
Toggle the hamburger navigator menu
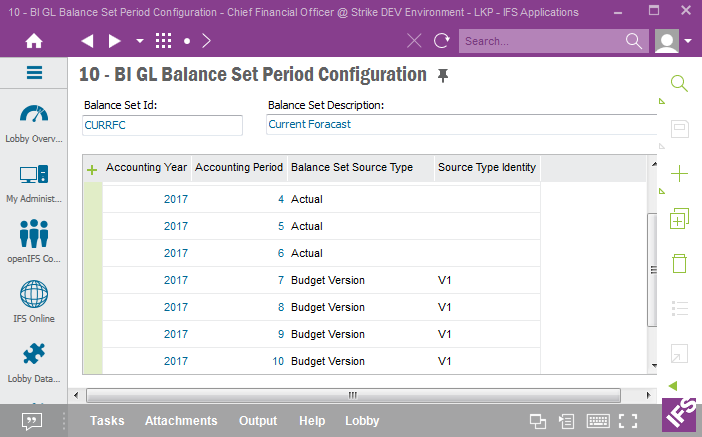(34, 73)
